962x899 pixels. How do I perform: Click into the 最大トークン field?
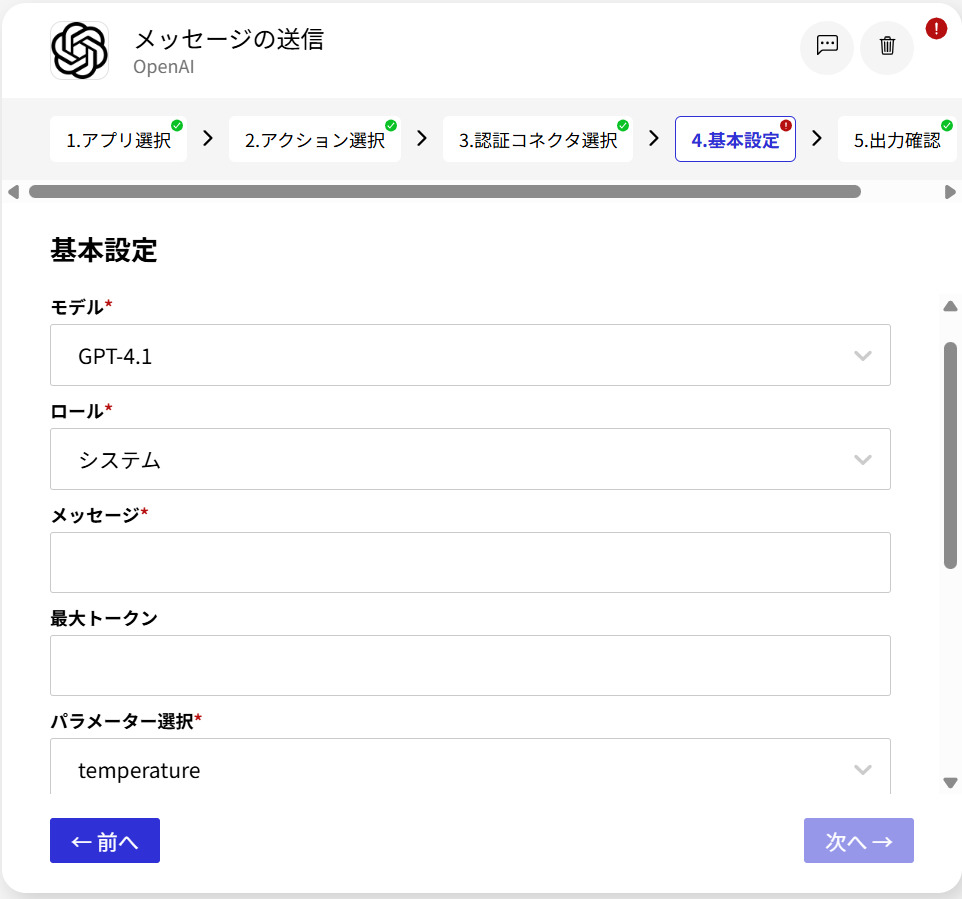pyautogui.click(x=470, y=665)
